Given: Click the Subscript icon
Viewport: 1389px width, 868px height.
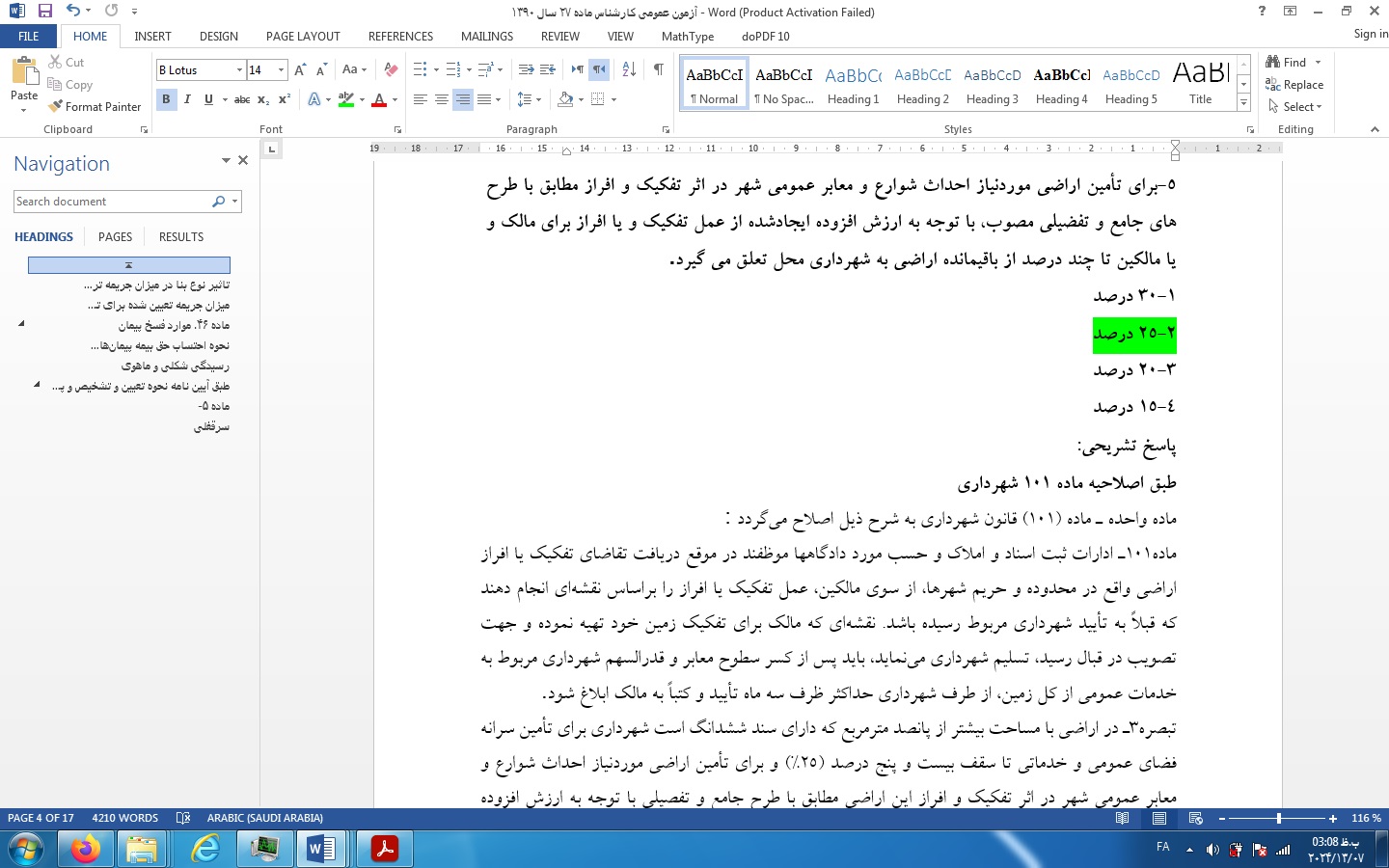Looking at the screenshot, I should (263, 99).
